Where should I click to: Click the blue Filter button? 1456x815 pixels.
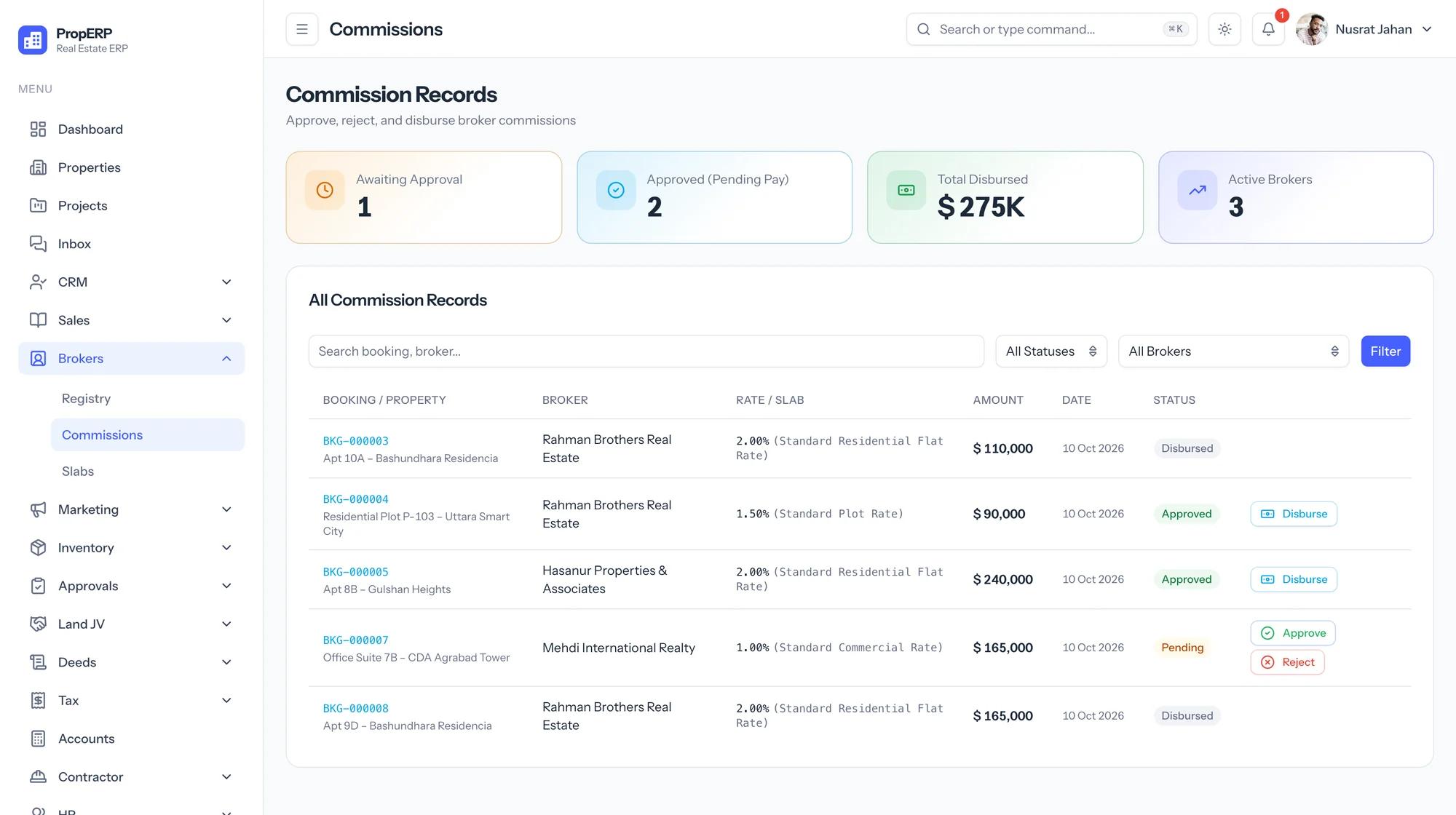point(1385,351)
